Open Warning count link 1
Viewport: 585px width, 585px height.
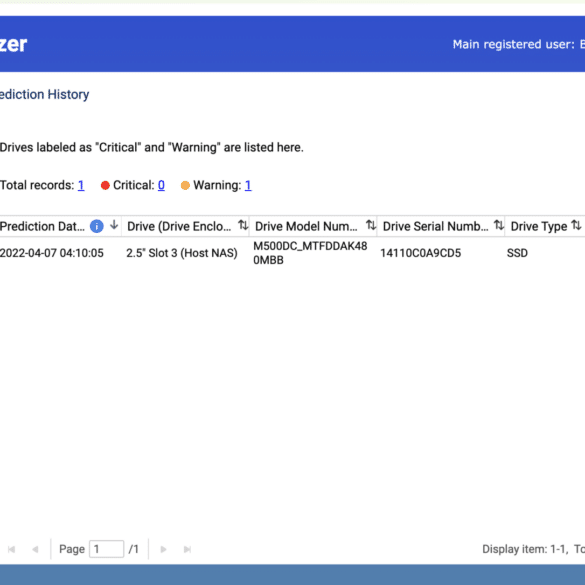point(248,185)
